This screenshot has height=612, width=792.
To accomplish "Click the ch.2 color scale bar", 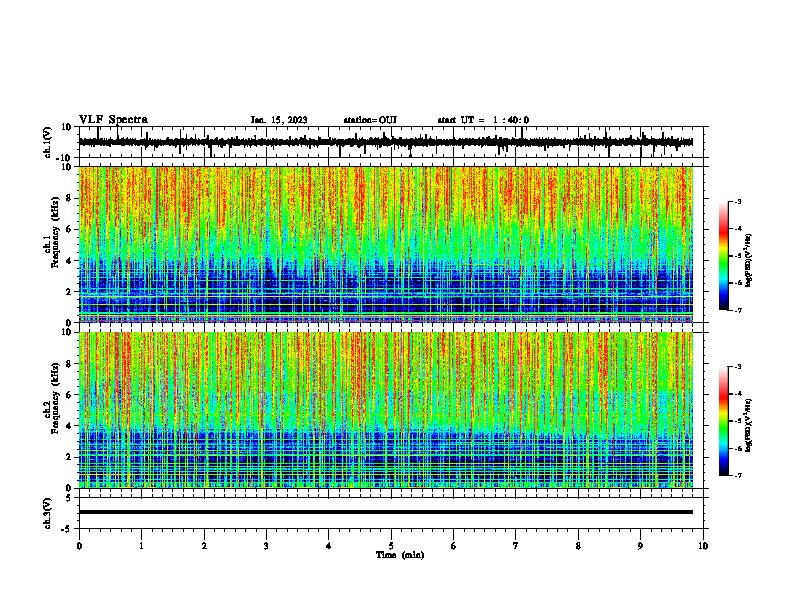I will [x=723, y=421].
